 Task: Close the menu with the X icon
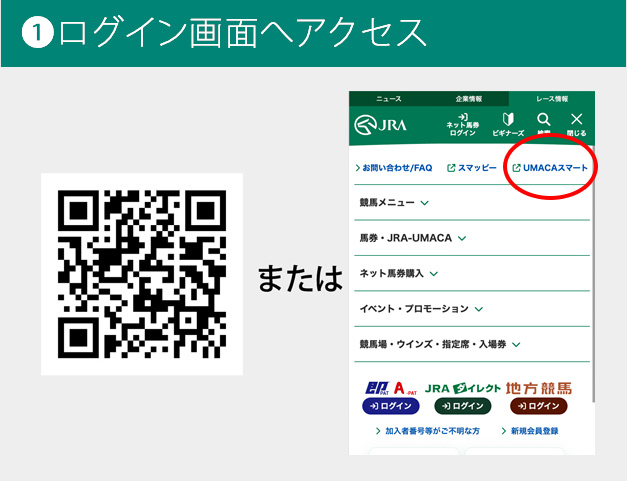[576, 124]
